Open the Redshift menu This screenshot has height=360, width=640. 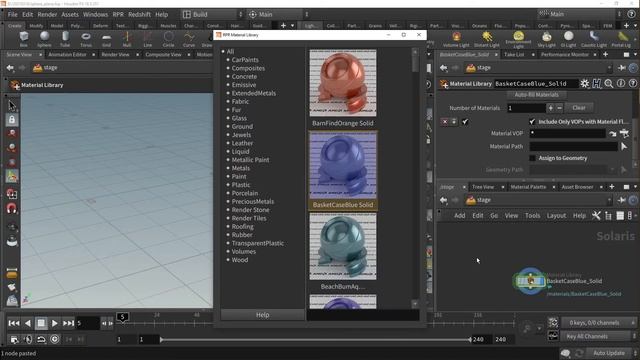140,14
